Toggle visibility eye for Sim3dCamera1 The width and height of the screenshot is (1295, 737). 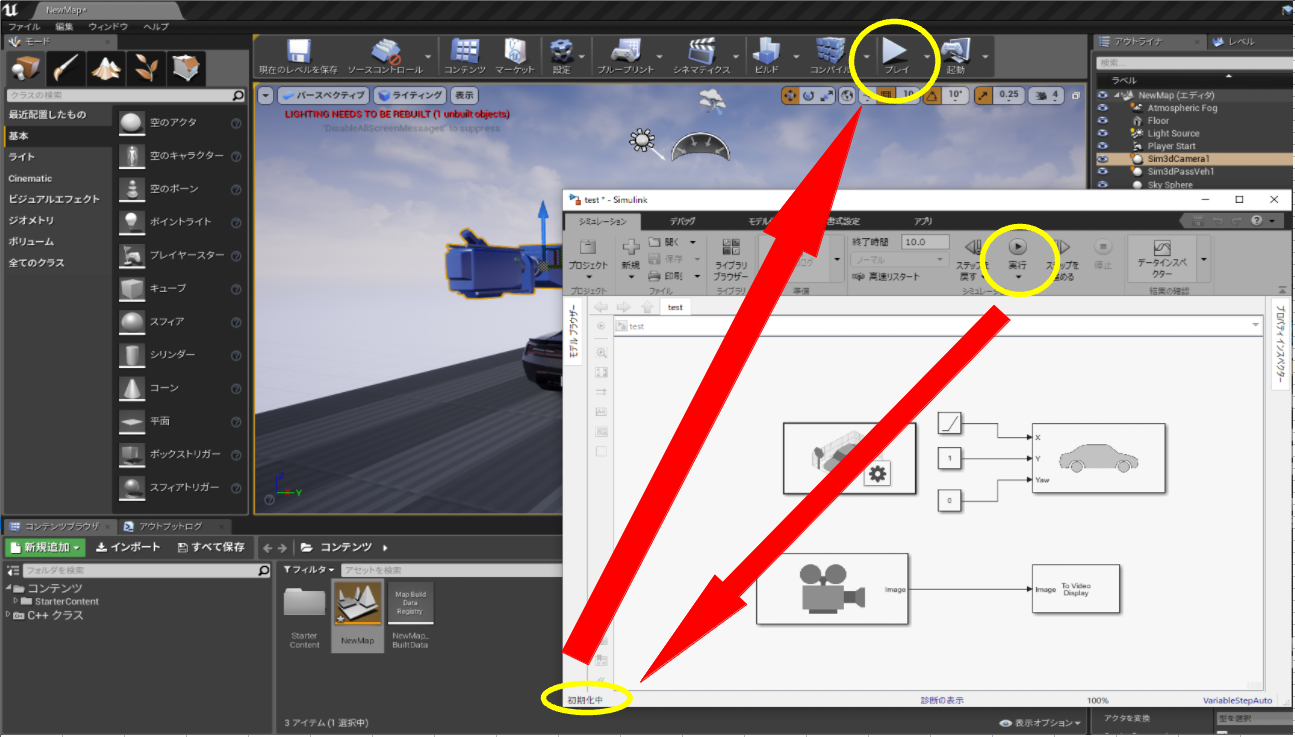(x=1103, y=159)
